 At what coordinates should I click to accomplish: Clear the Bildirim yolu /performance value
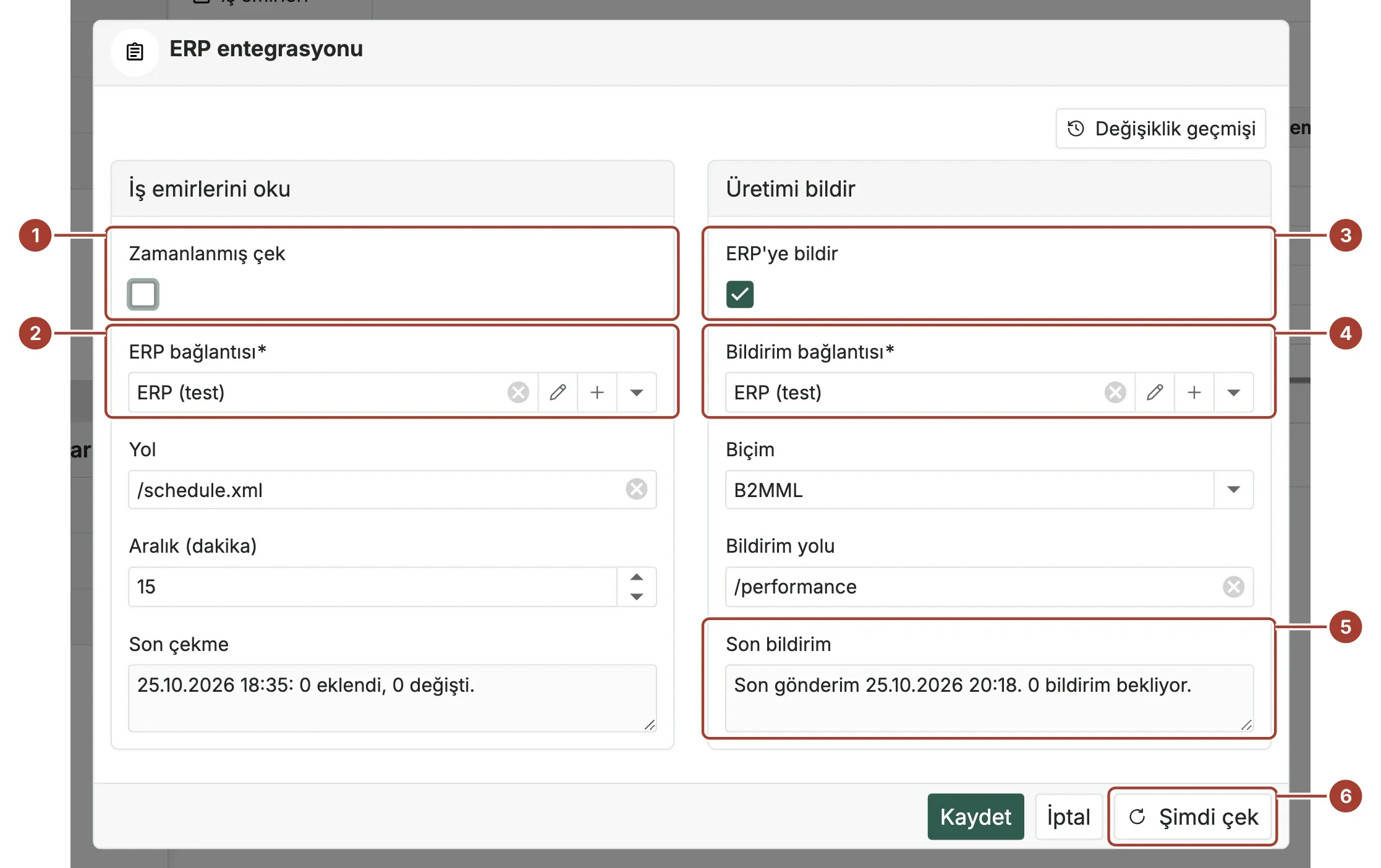pos(1233,587)
